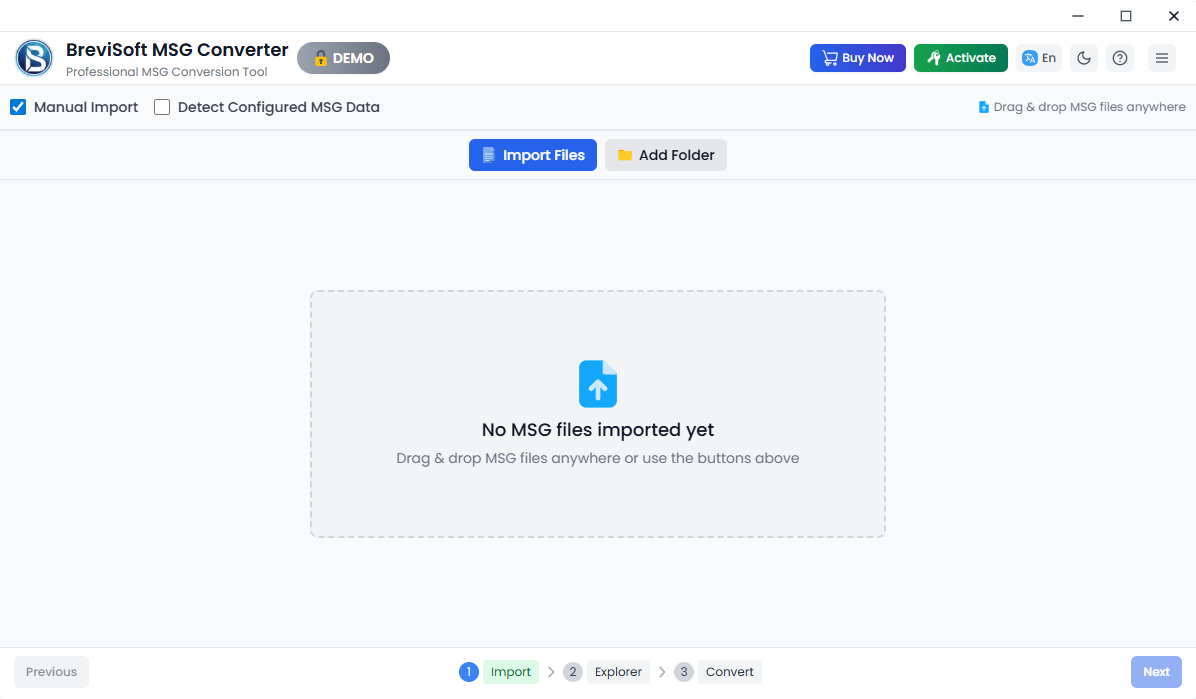Maximize the application window
Image resolution: width=1196 pixels, height=699 pixels.
point(1126,16)
